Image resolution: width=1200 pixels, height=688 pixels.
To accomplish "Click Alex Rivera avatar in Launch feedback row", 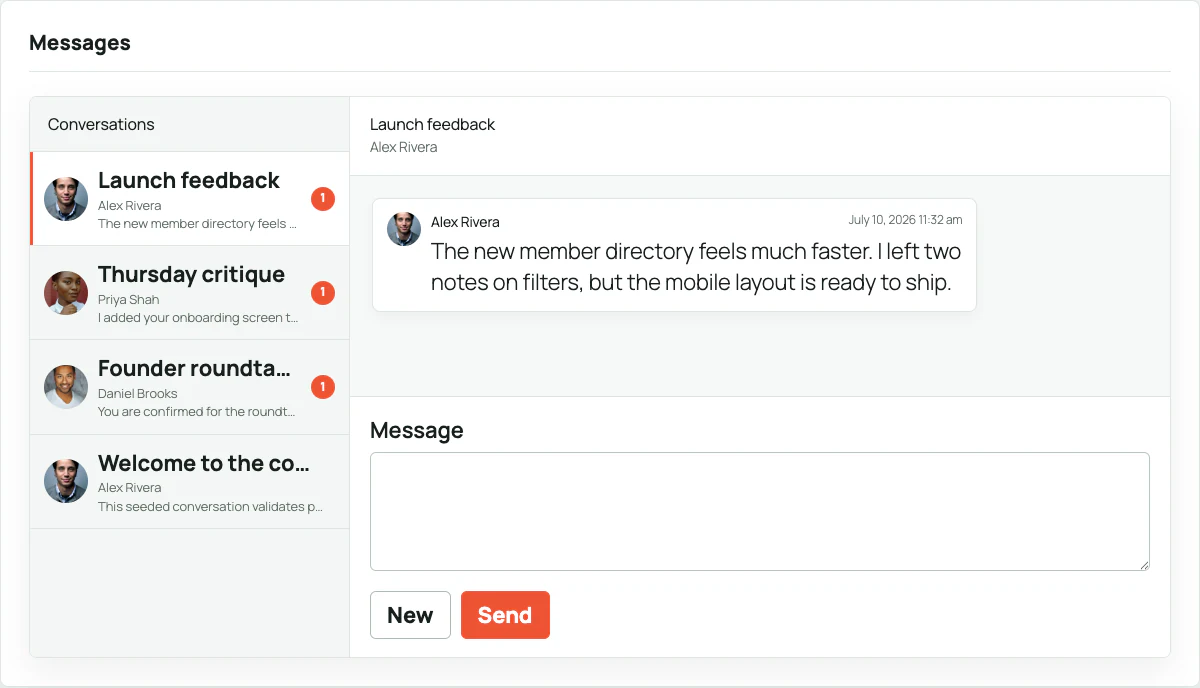I will tap(66, 199).
